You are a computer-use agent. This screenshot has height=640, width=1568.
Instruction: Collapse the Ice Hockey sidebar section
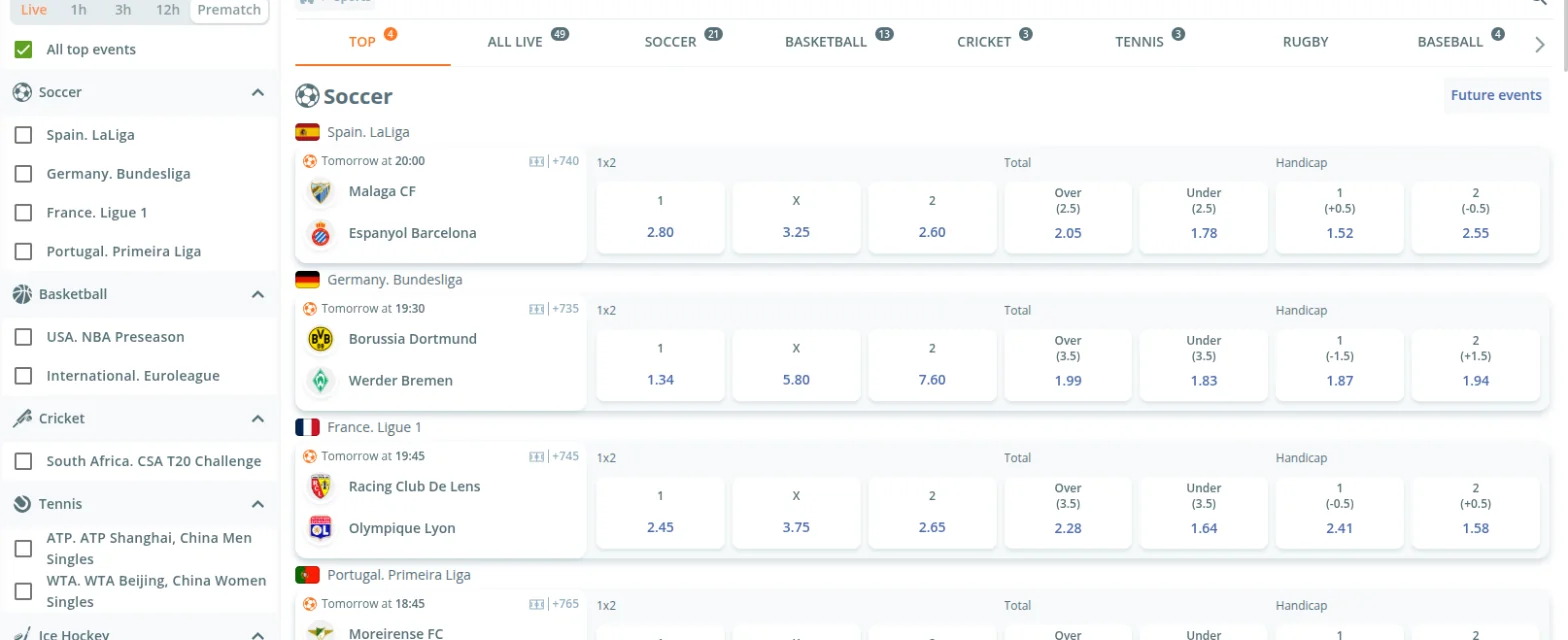tap(258, 634)
